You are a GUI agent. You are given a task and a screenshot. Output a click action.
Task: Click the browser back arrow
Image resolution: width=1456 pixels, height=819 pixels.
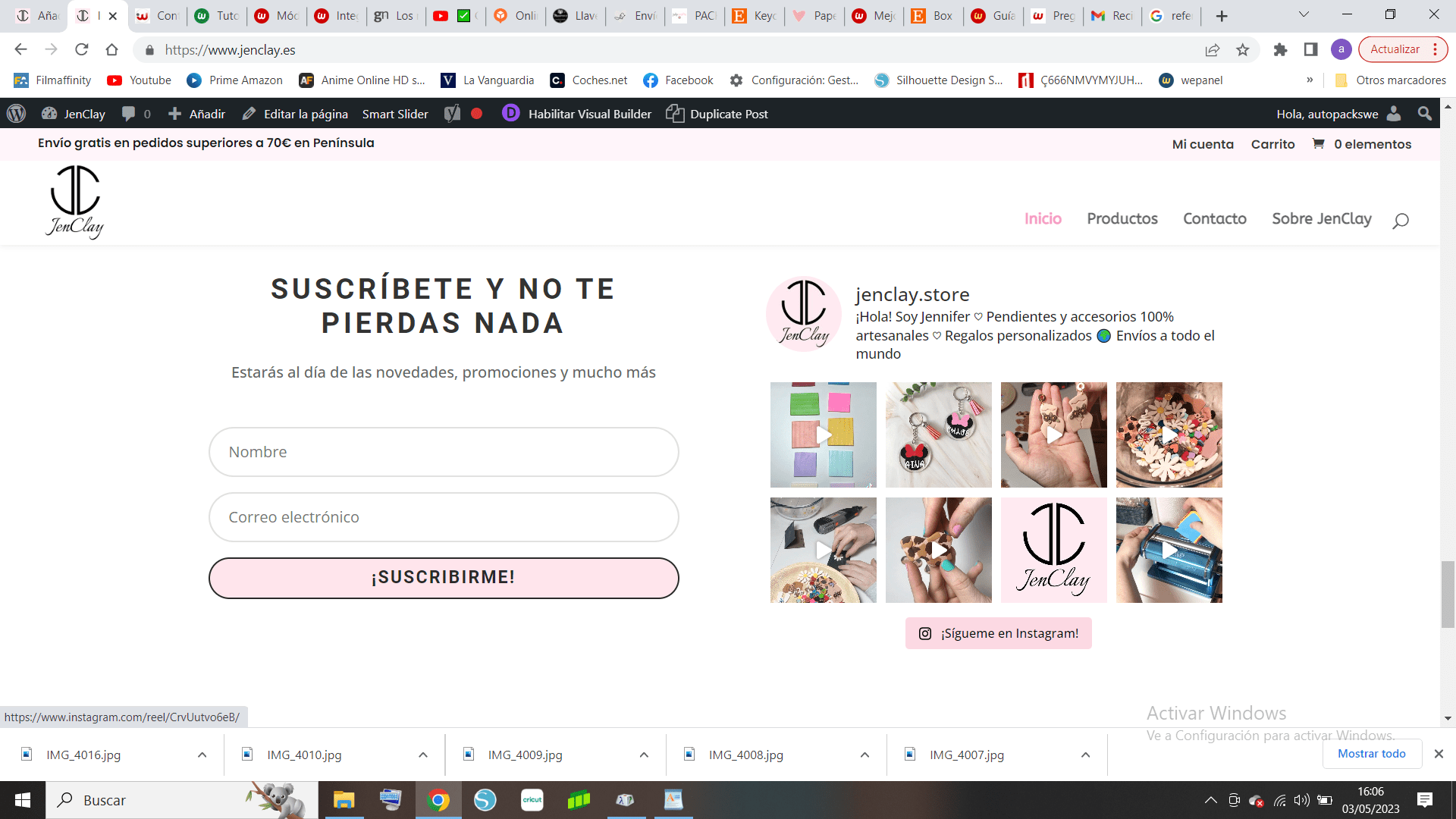click(x=20, y=49)
